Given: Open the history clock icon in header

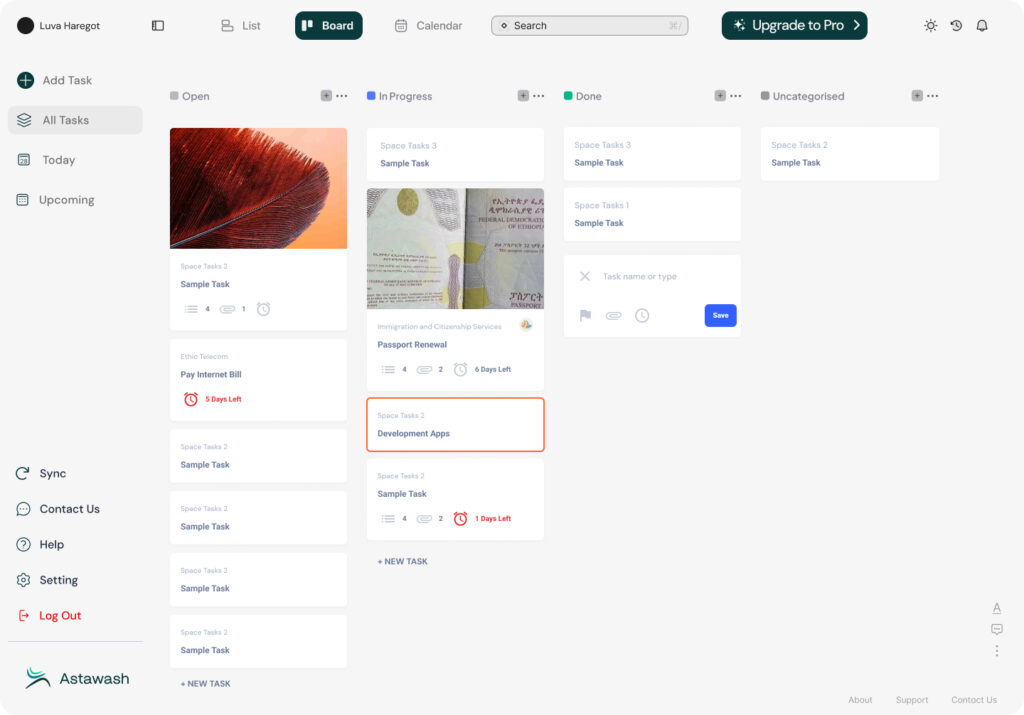Looking at the screenshot, I should [x=956, y=26].
